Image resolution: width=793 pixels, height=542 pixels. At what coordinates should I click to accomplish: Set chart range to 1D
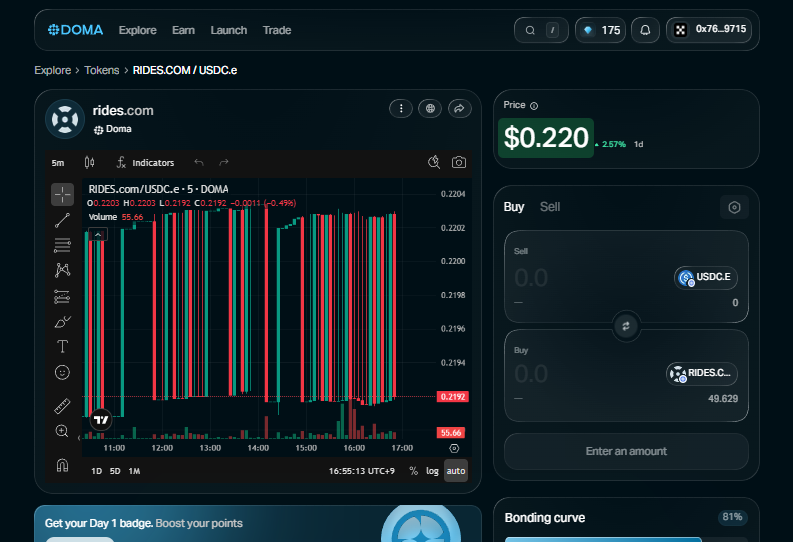pos(96,471)
